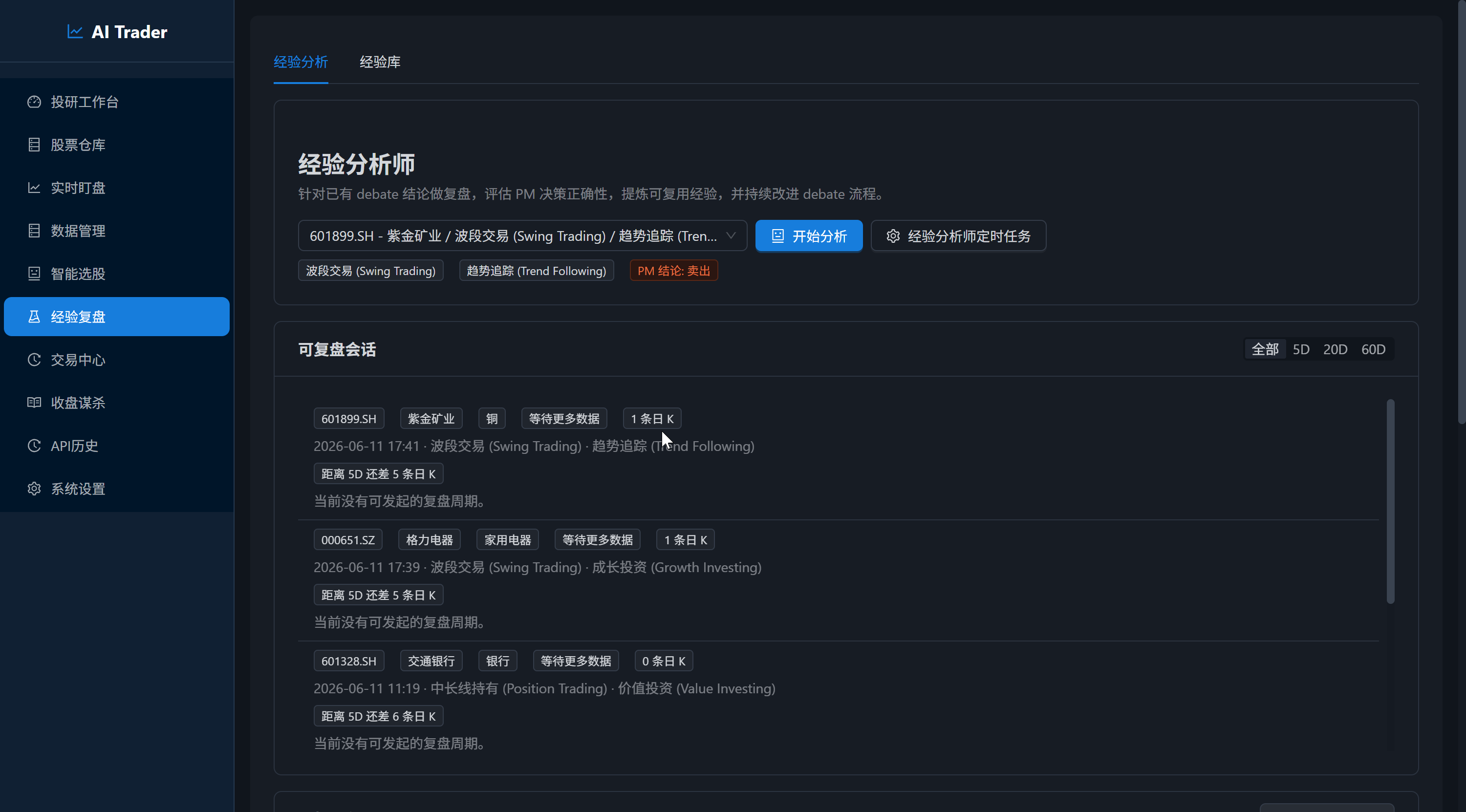Open 智能选股 from sidebar

[x=117, y=274]
